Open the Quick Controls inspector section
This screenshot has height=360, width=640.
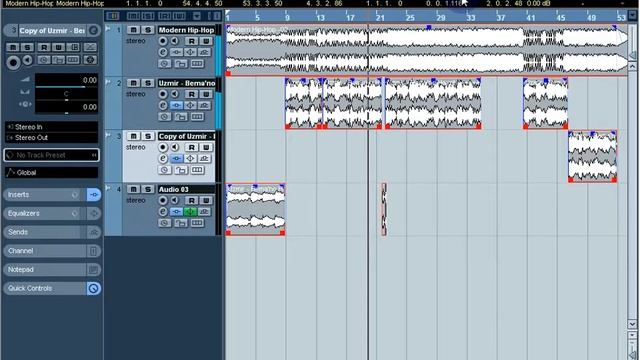(45, 289)
